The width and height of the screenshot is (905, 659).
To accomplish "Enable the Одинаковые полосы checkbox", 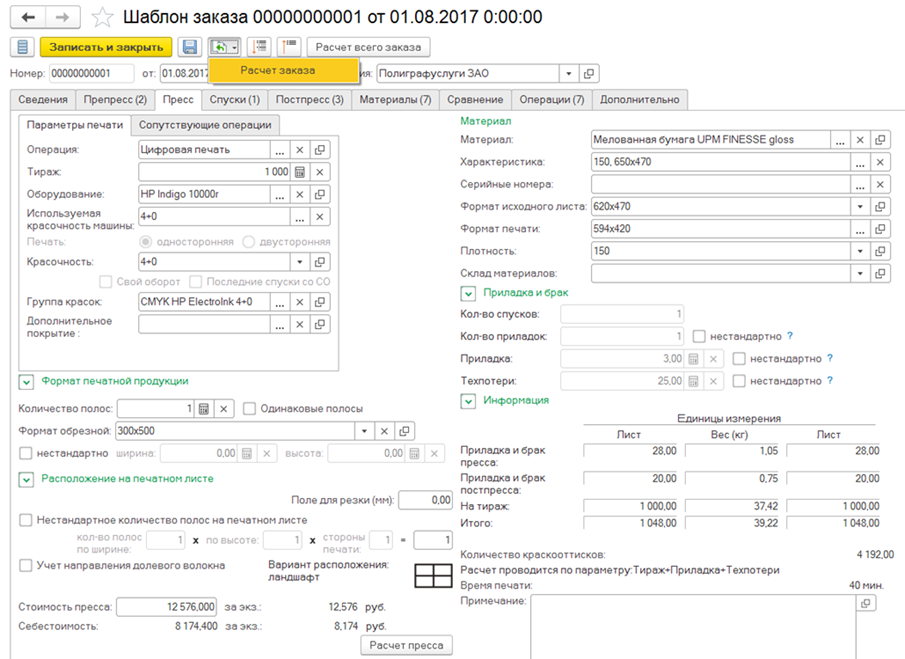I will tap(251, 408).
